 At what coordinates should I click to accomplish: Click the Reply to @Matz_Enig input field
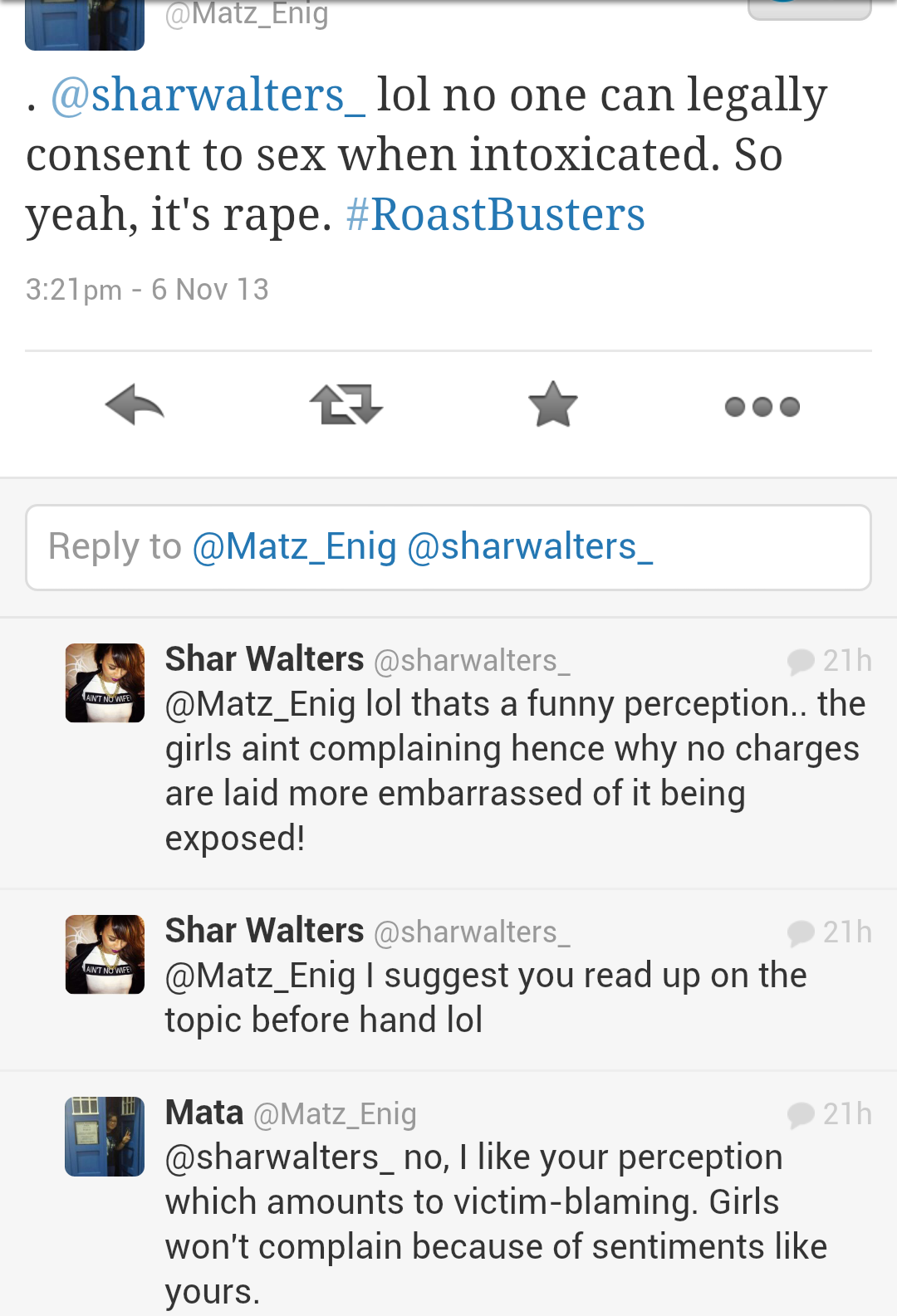coord(448,547)
